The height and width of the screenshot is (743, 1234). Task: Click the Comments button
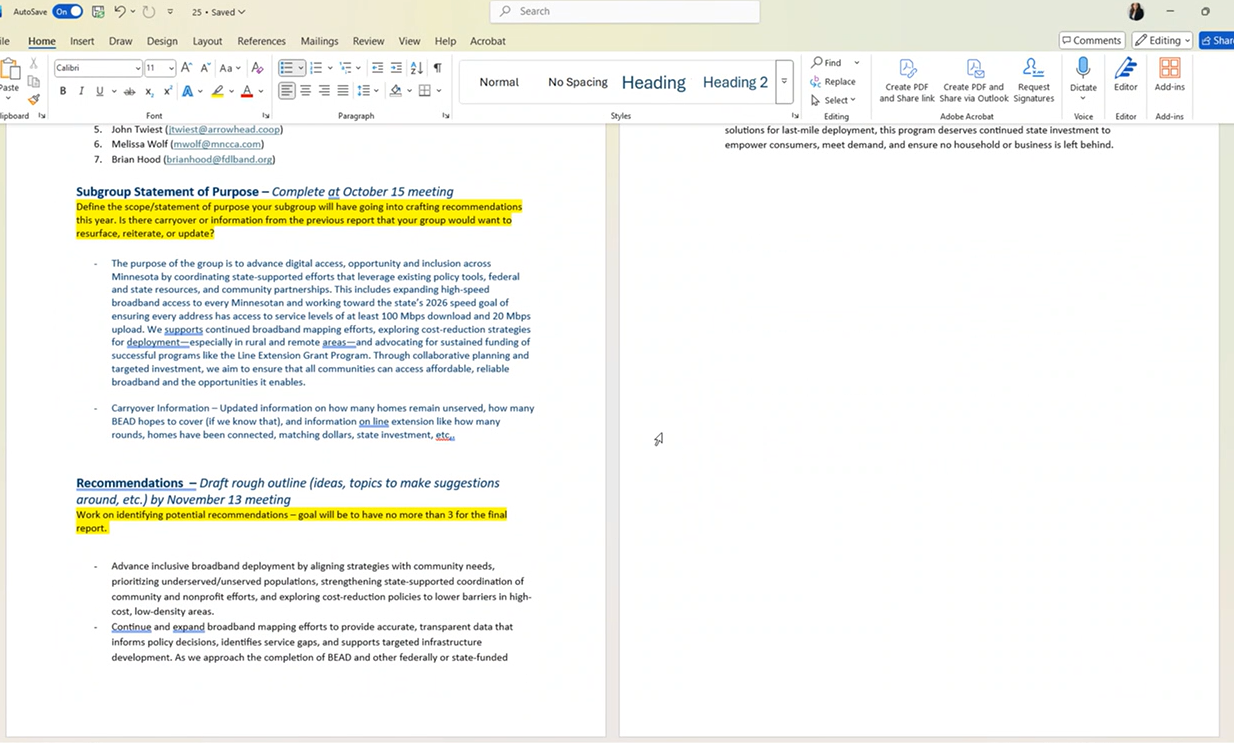[1091, 41]
